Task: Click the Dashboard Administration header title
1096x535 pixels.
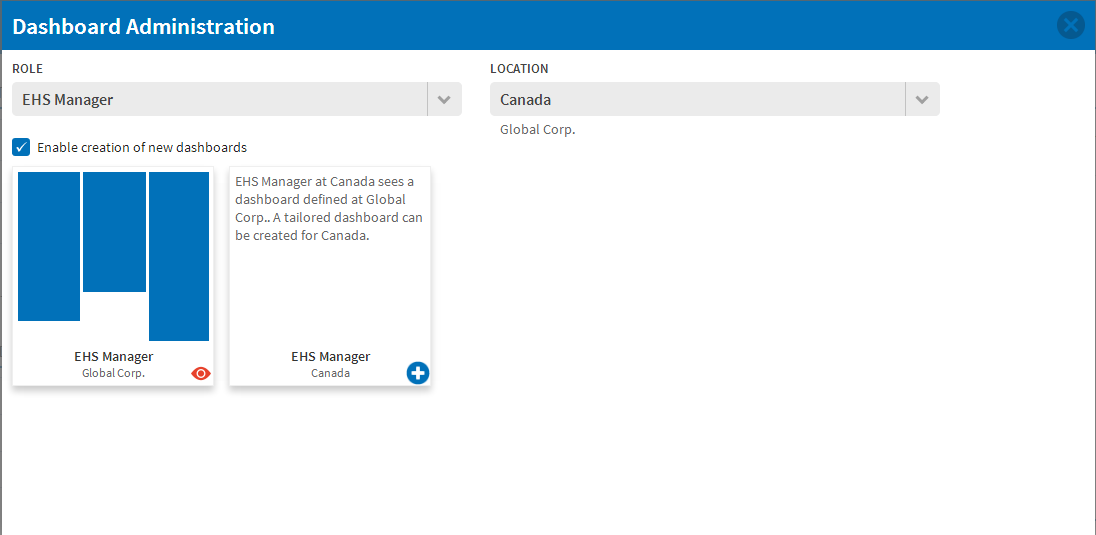Action: [143, 27]
